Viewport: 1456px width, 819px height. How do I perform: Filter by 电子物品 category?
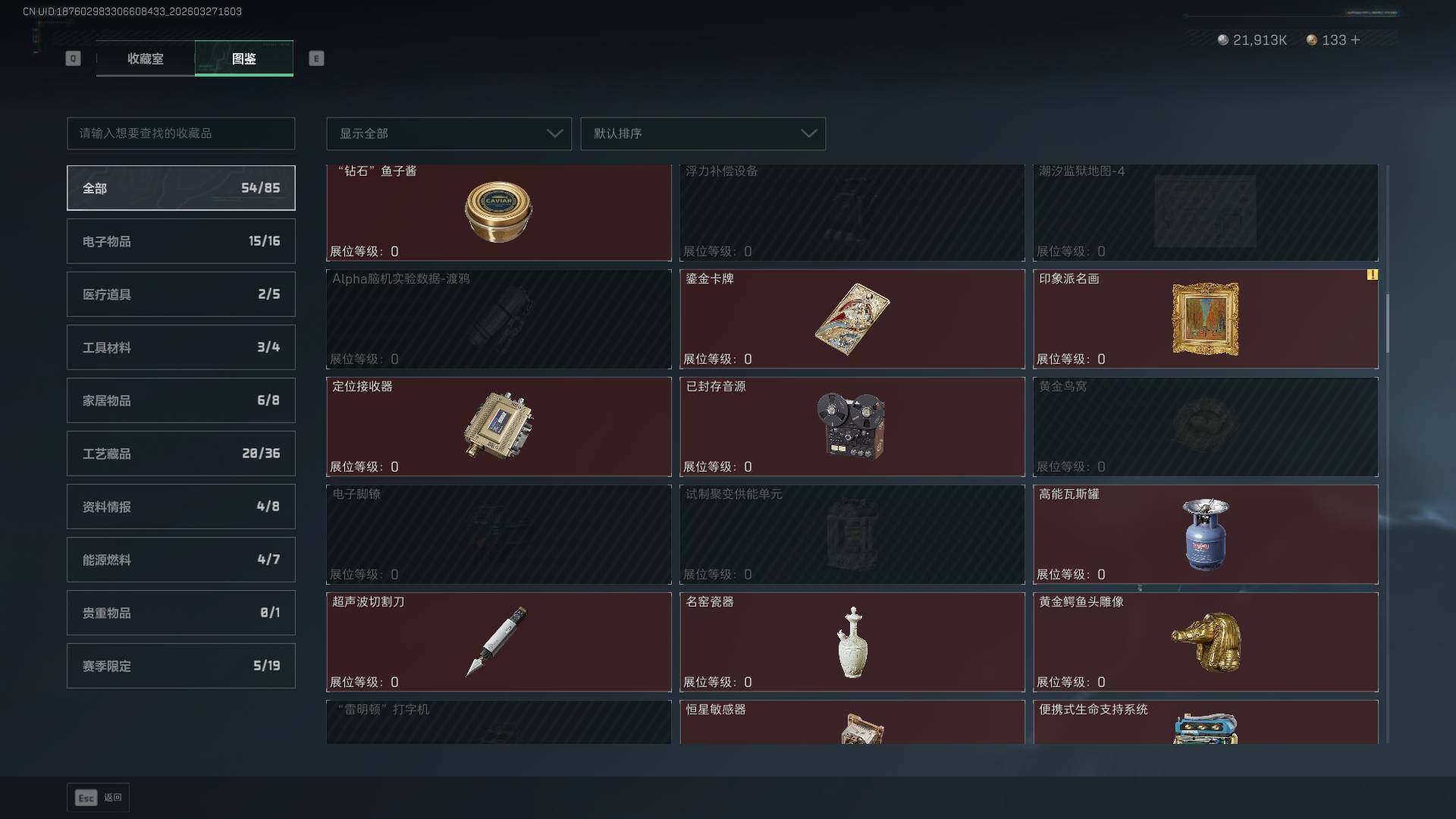tap(181, 241)
